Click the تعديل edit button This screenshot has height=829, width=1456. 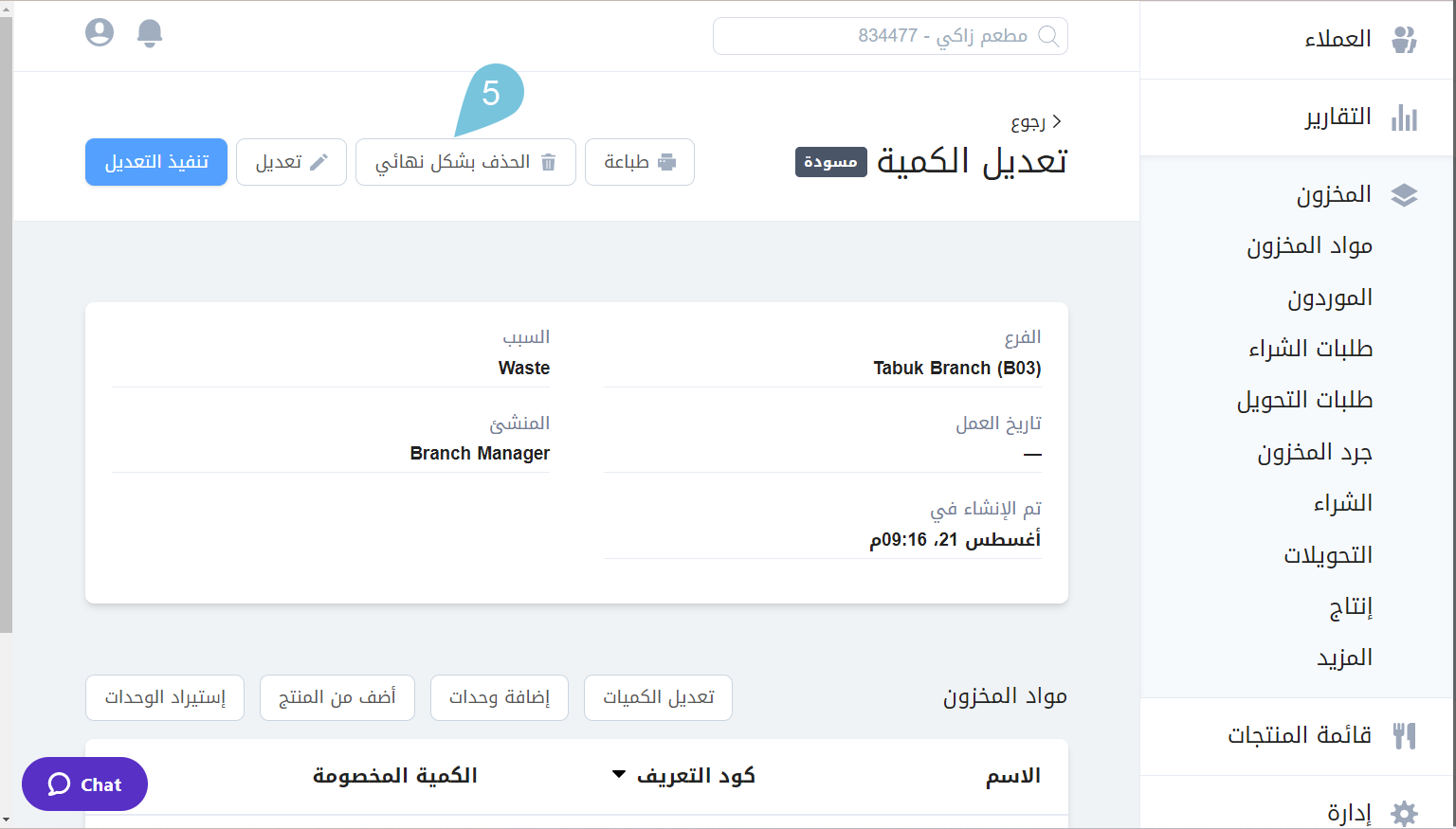click(291, 162)
